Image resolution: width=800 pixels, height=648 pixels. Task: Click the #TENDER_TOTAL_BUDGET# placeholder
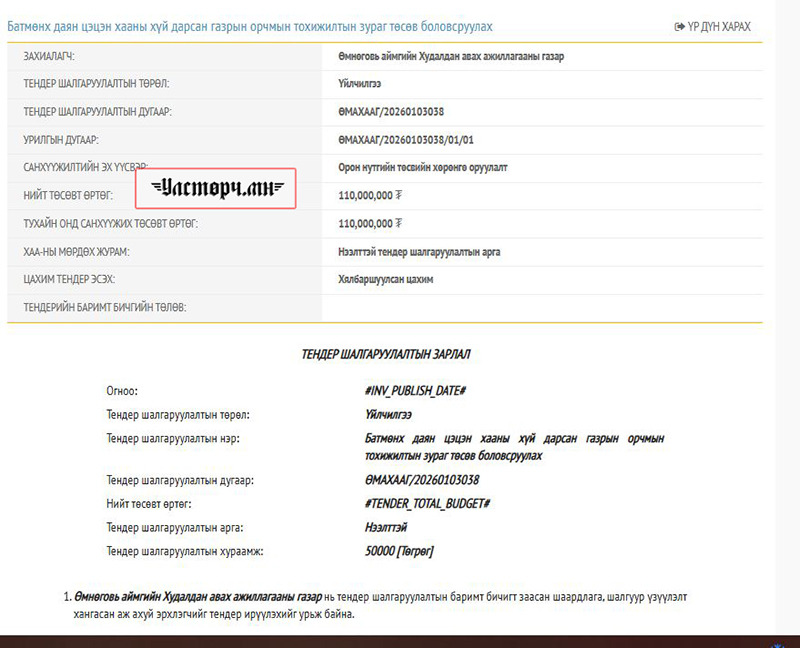click(428, 503)
